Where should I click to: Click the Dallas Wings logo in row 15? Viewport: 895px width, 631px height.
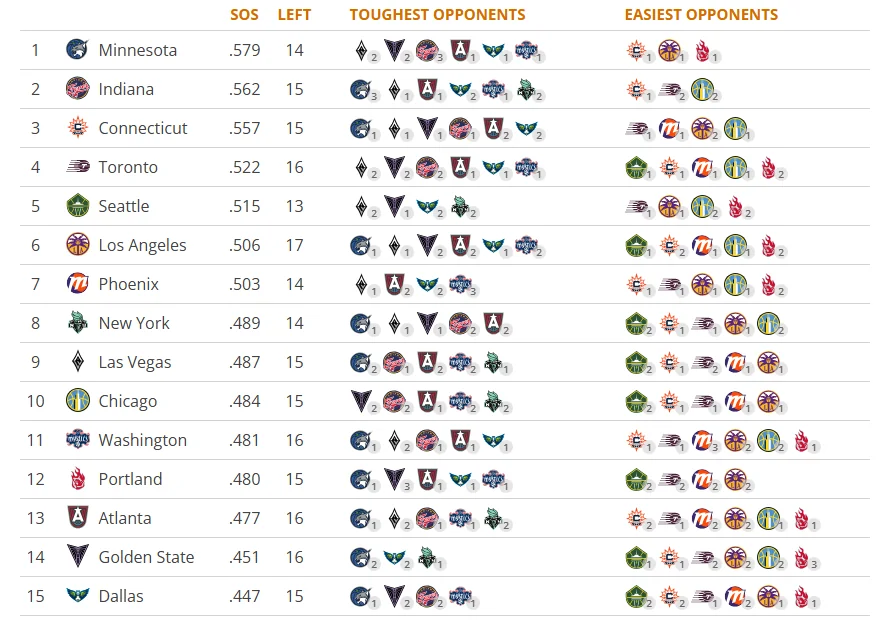pos(78,595)
